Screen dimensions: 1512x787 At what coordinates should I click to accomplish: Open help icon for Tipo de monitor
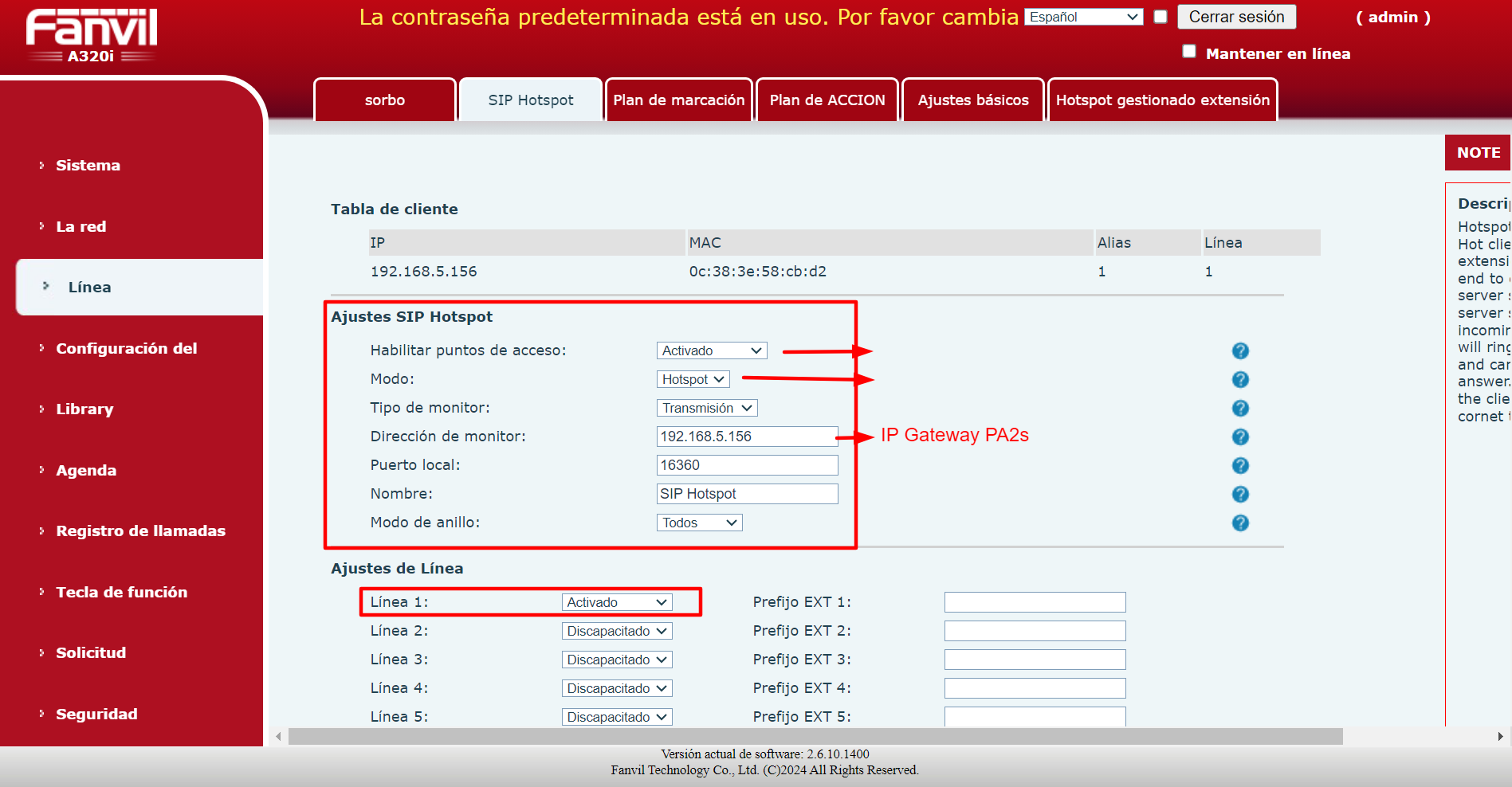[1240, 408]
